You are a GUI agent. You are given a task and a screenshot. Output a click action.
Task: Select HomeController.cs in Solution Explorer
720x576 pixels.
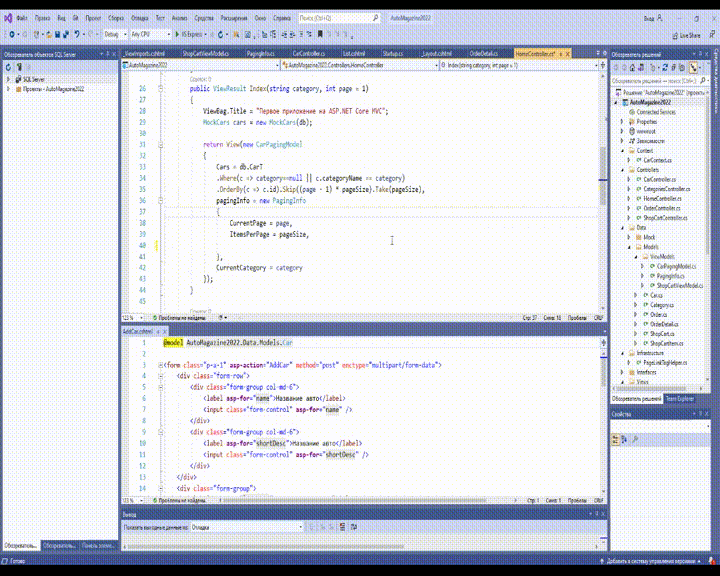662,198
